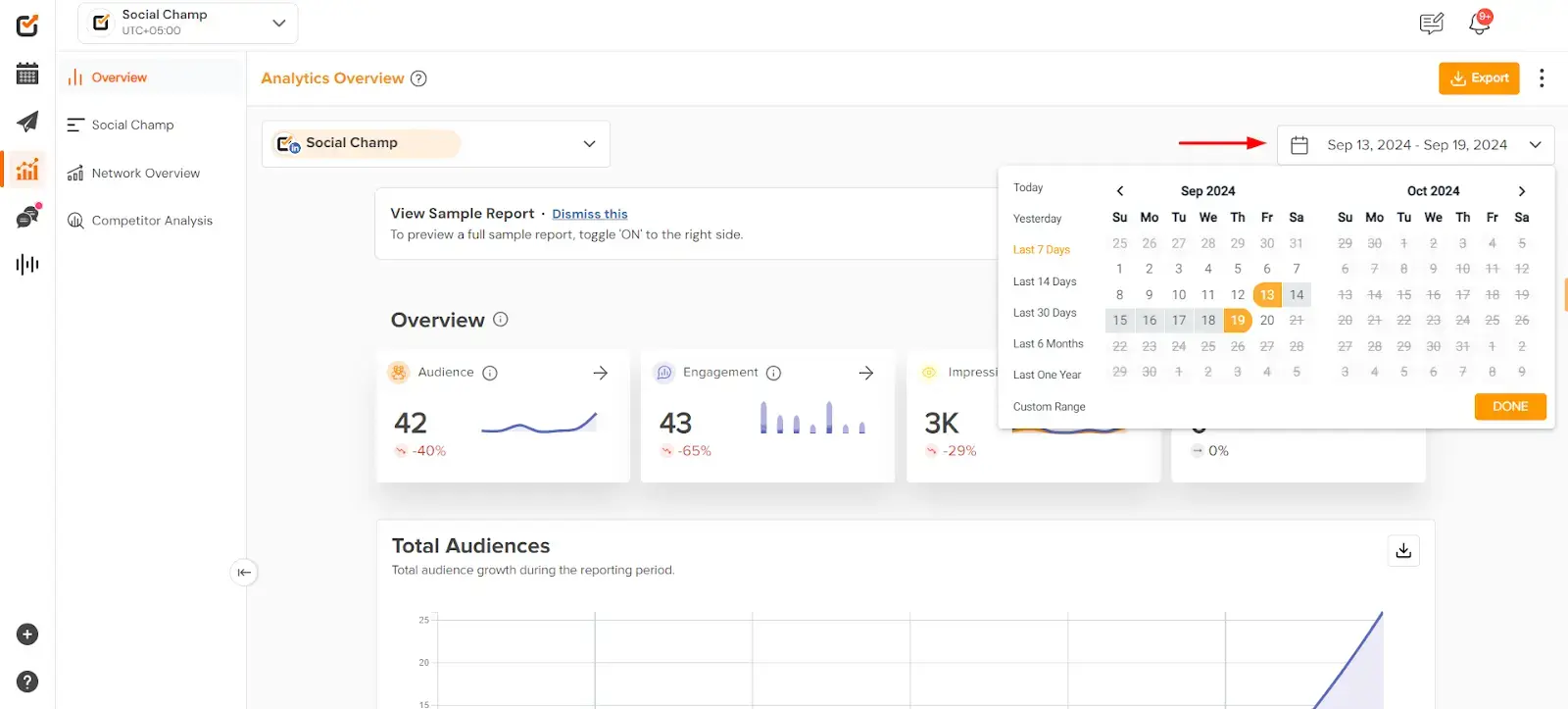Click the -65% engagement change
The width and height of the screenshot is (1568, 709).
point(694,451)
